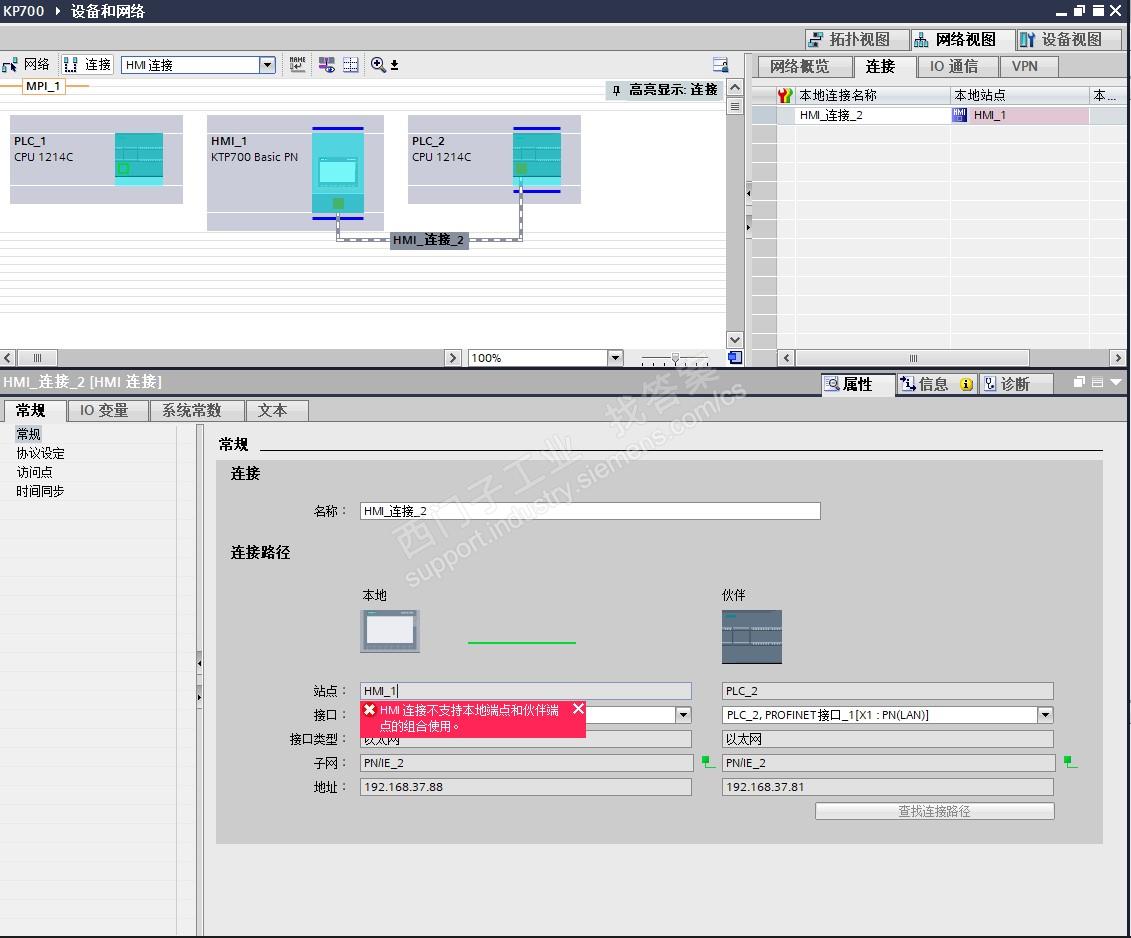This screenshot has height=938, width=1131.
Task: Open the 诊断 diagnostics tab
Action: 1015,384
